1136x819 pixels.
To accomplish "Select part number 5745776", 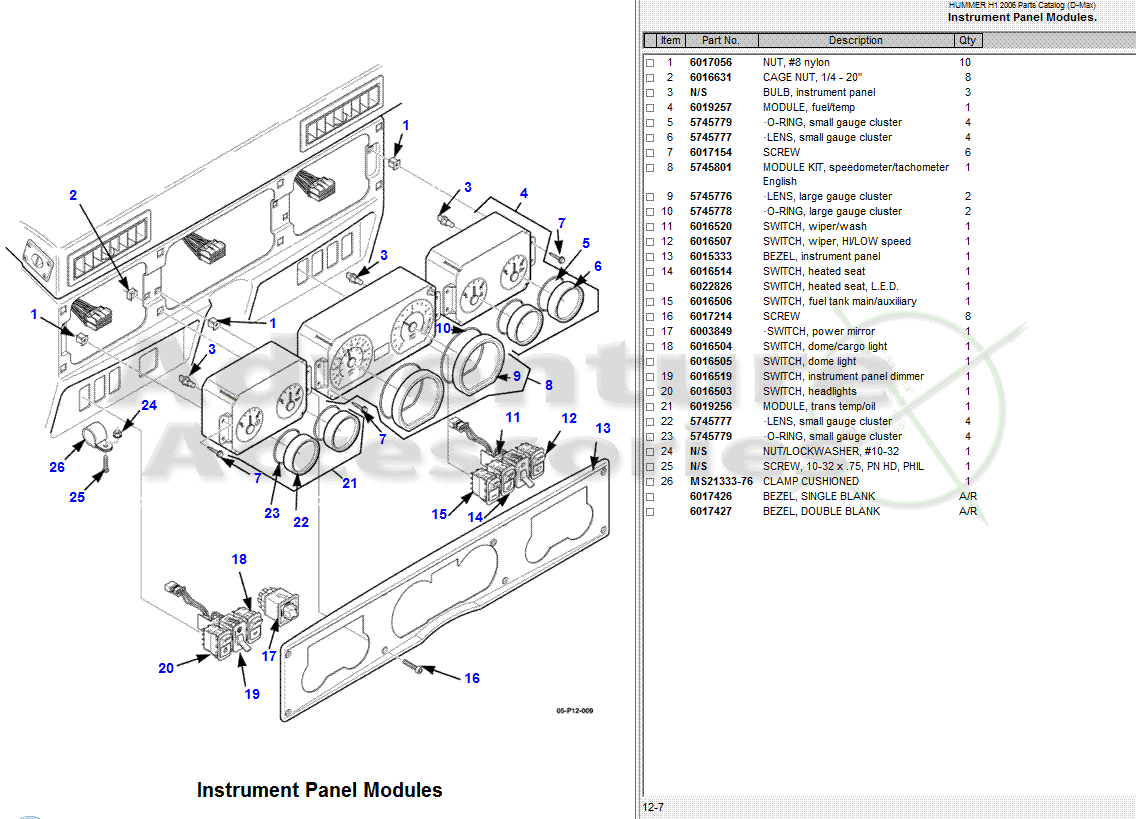I will tap(711, 196).
